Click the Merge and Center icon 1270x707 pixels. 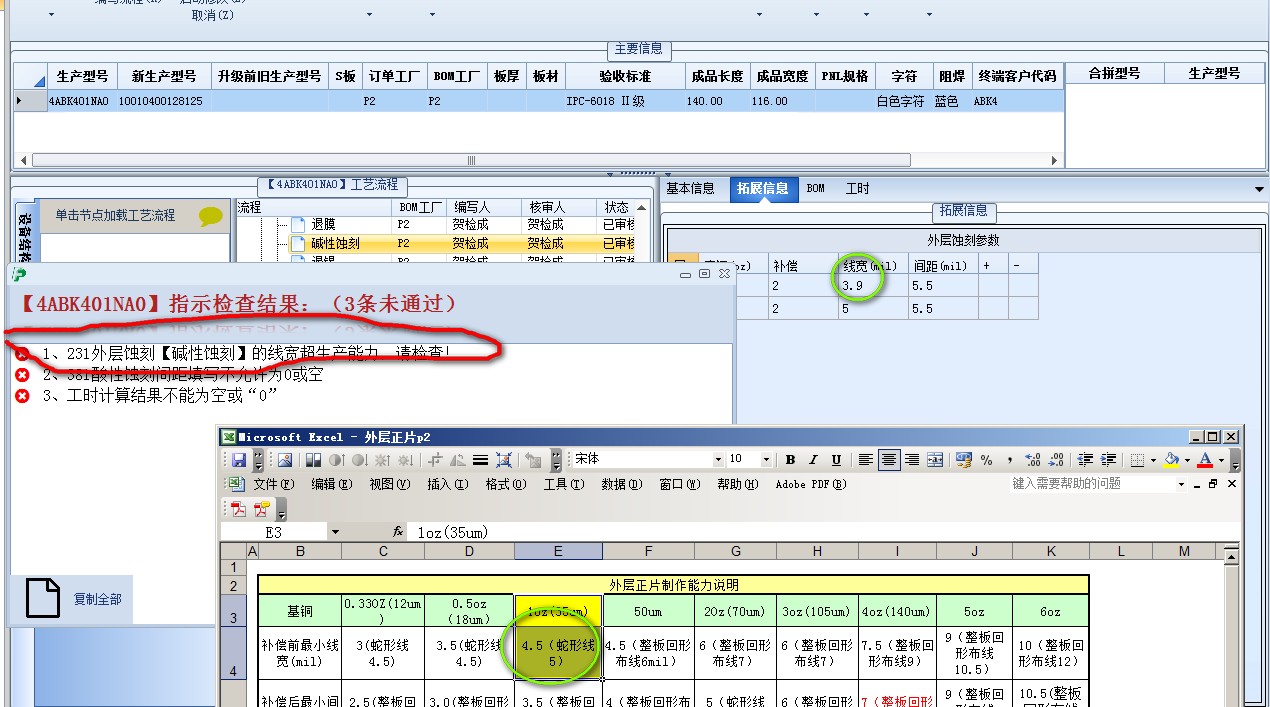(x=935, y=460)
